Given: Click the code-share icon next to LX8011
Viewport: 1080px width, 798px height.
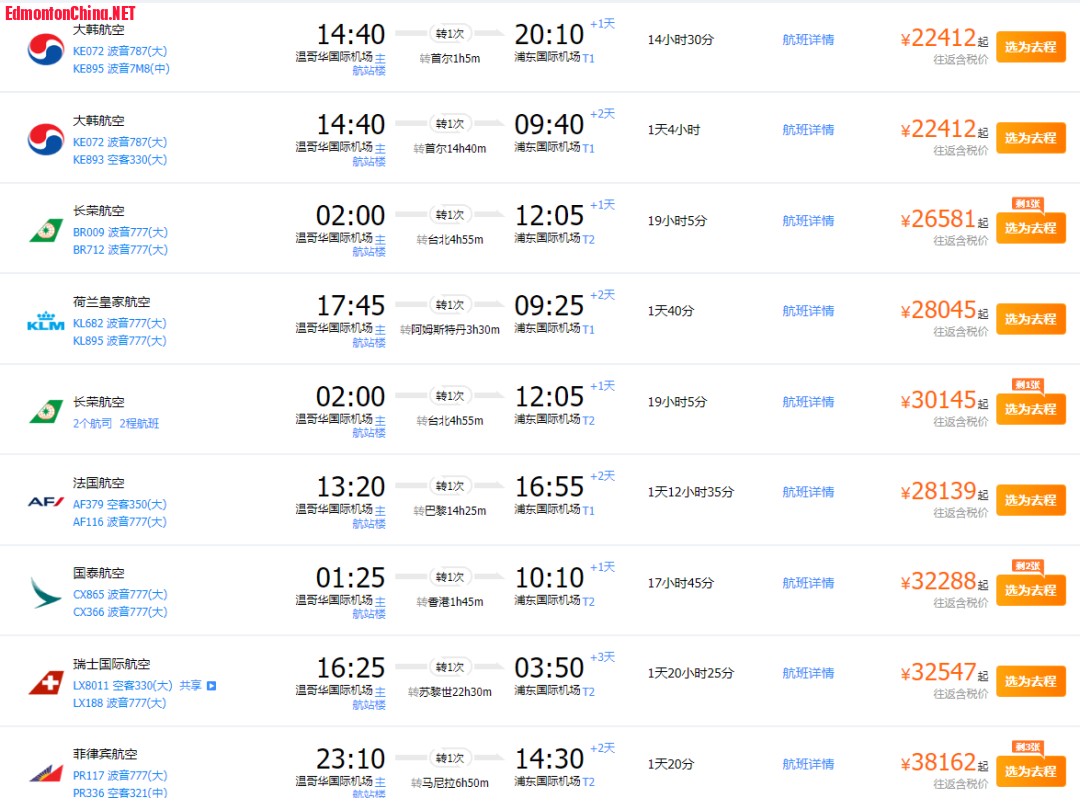Looking at the screenshot, I should [x=211, y=686].
